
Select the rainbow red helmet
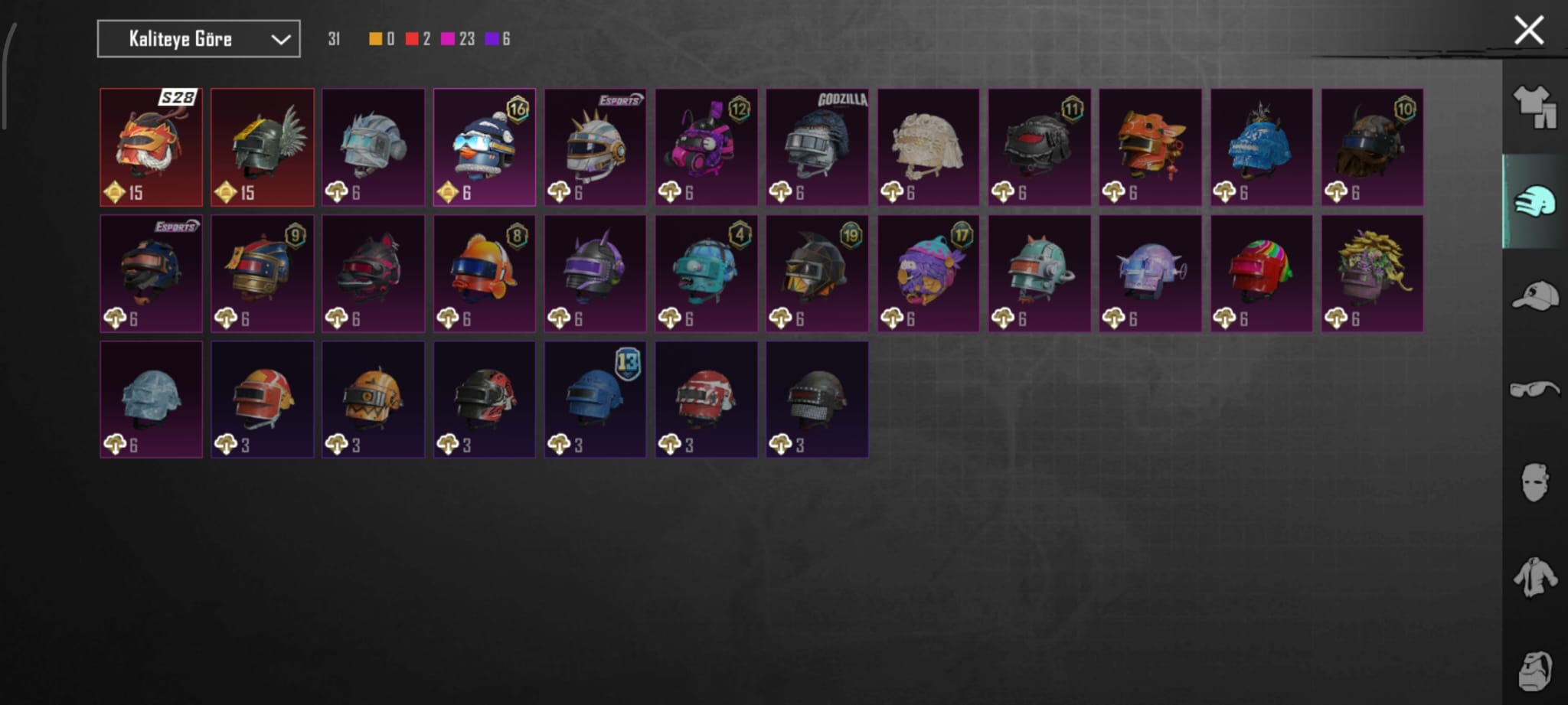pyautogui.click(x=1261, y=273)
